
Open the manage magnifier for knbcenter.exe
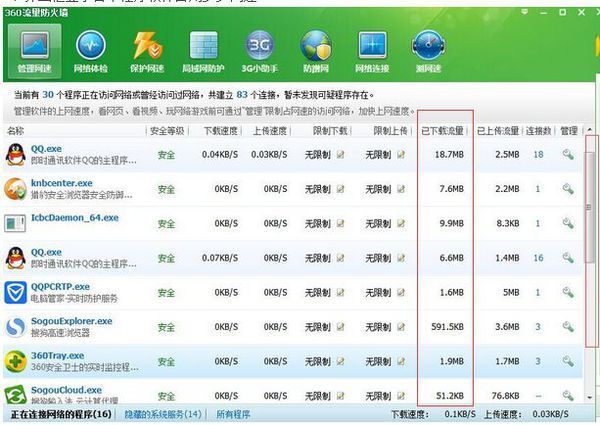pyautogui.click(x=568, y=189)
